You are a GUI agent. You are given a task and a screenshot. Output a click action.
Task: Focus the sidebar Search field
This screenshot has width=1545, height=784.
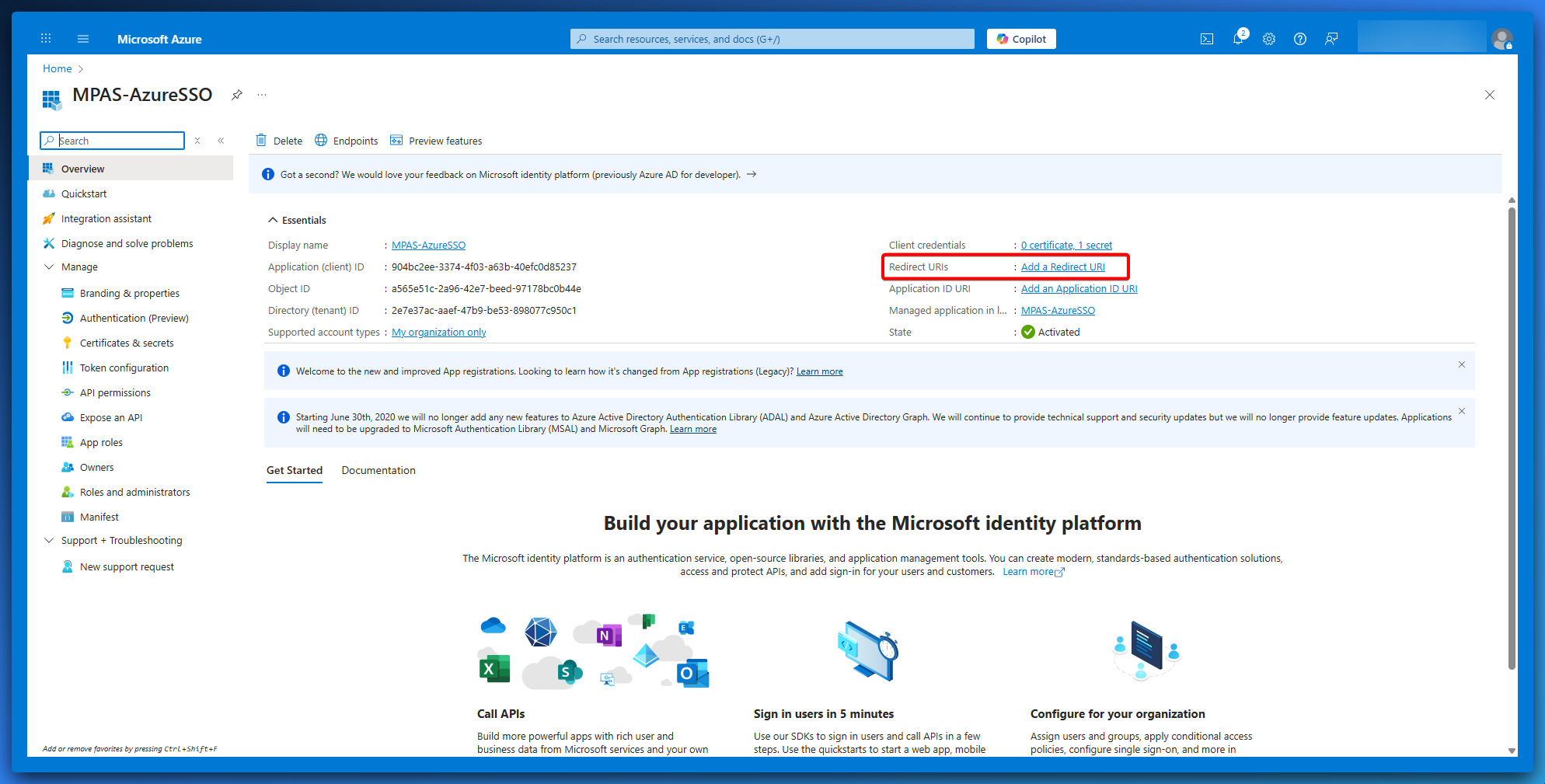coord(112,141)
